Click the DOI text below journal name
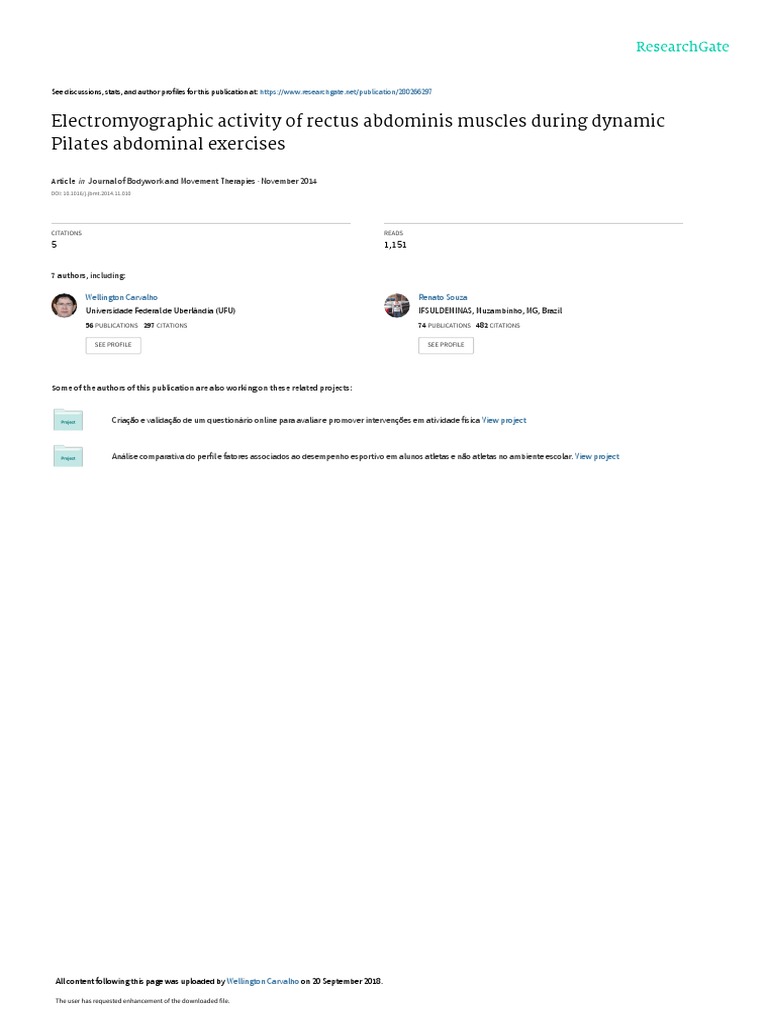768x1024 pixels. 90,193
